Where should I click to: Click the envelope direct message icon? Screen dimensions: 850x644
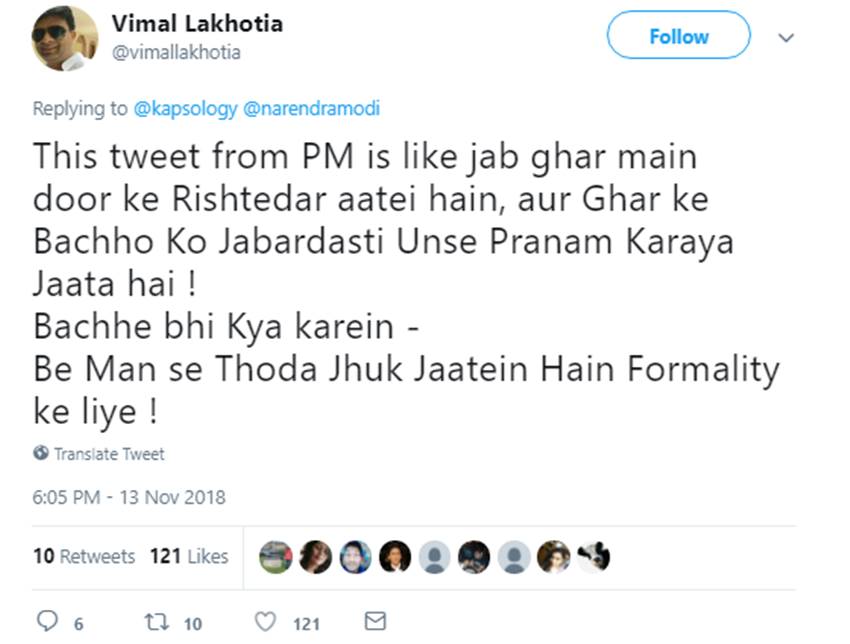(375, 622)
